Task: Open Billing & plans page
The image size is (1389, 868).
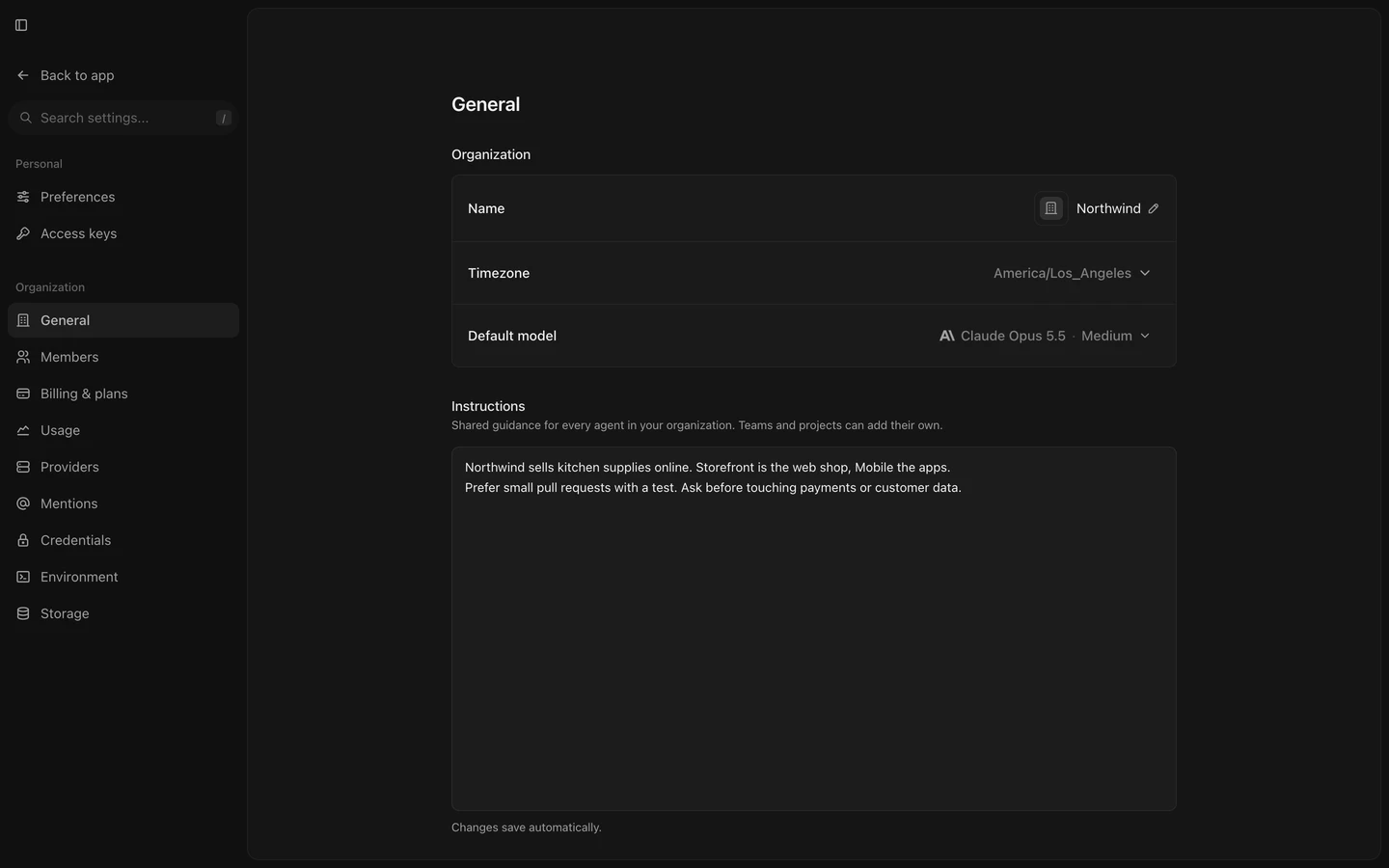Action: pos(123,393)
